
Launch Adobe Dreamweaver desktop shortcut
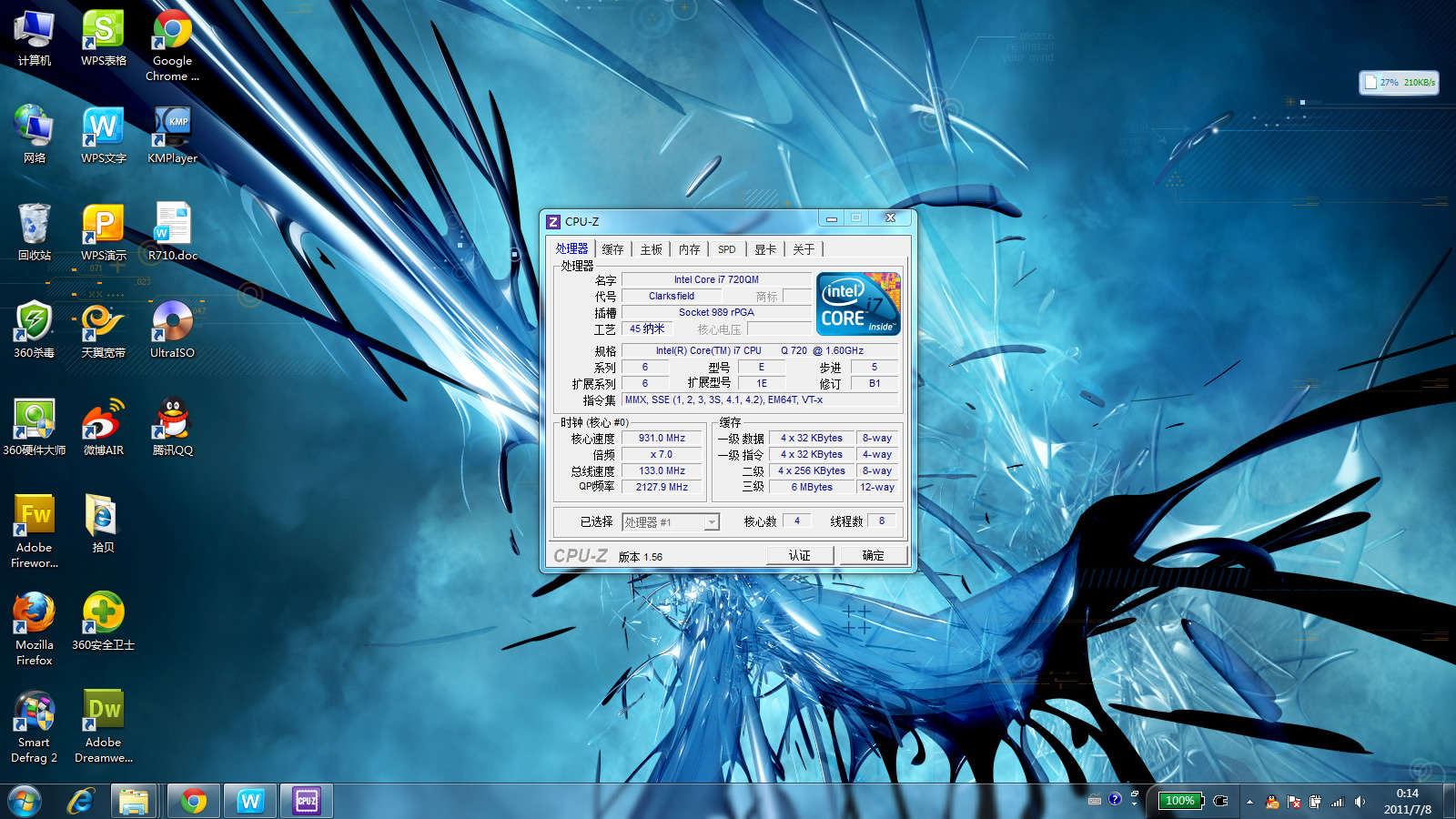[104, 725]
